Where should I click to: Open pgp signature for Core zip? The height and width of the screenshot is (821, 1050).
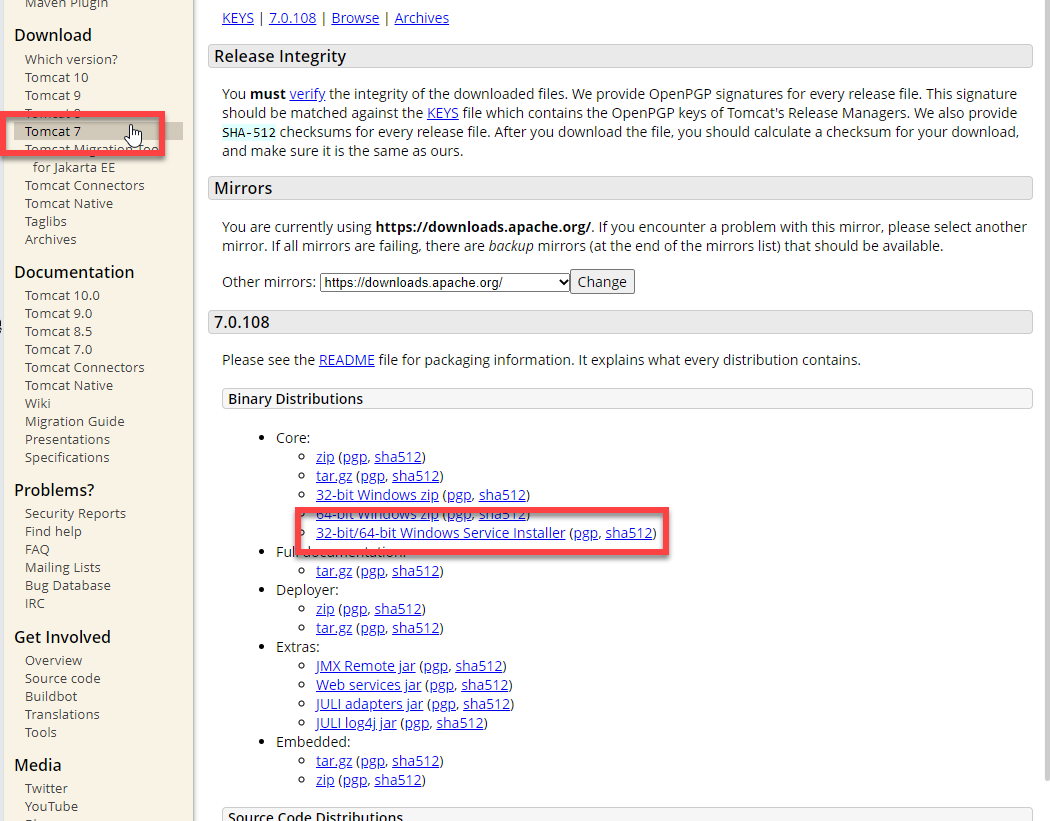(x=355, y=457)
